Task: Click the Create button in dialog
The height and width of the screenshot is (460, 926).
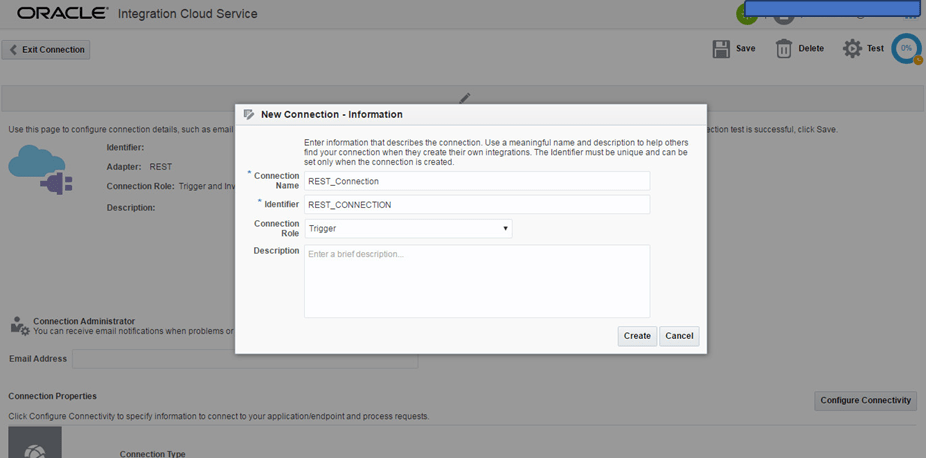Action: (637, 336)
